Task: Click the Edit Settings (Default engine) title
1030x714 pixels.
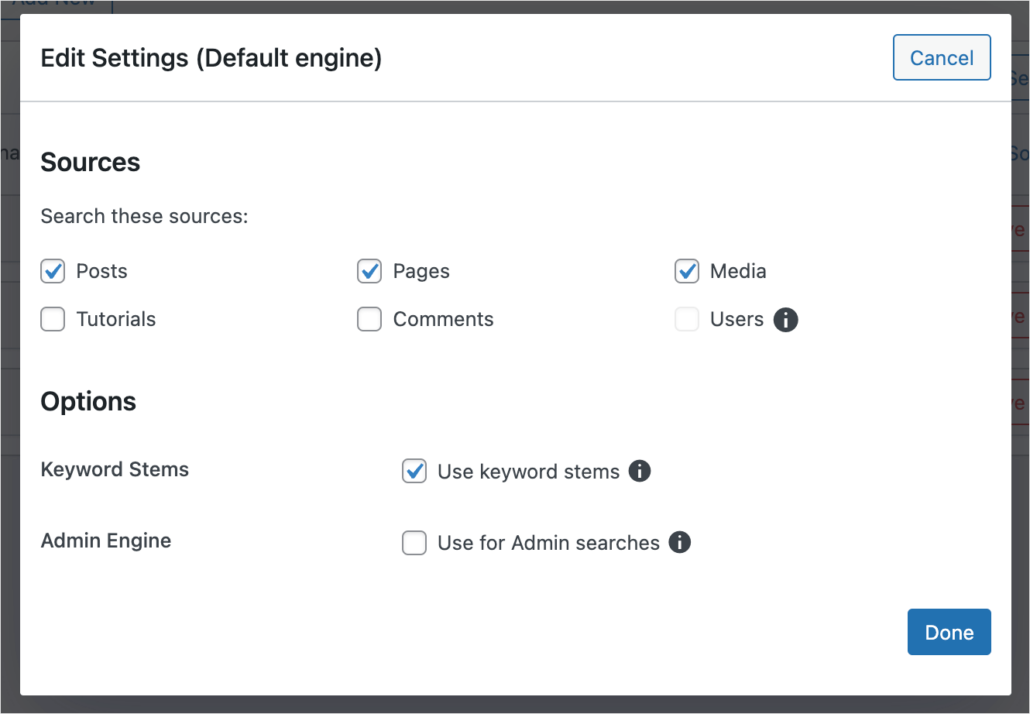Action: (x=211, y=58)
